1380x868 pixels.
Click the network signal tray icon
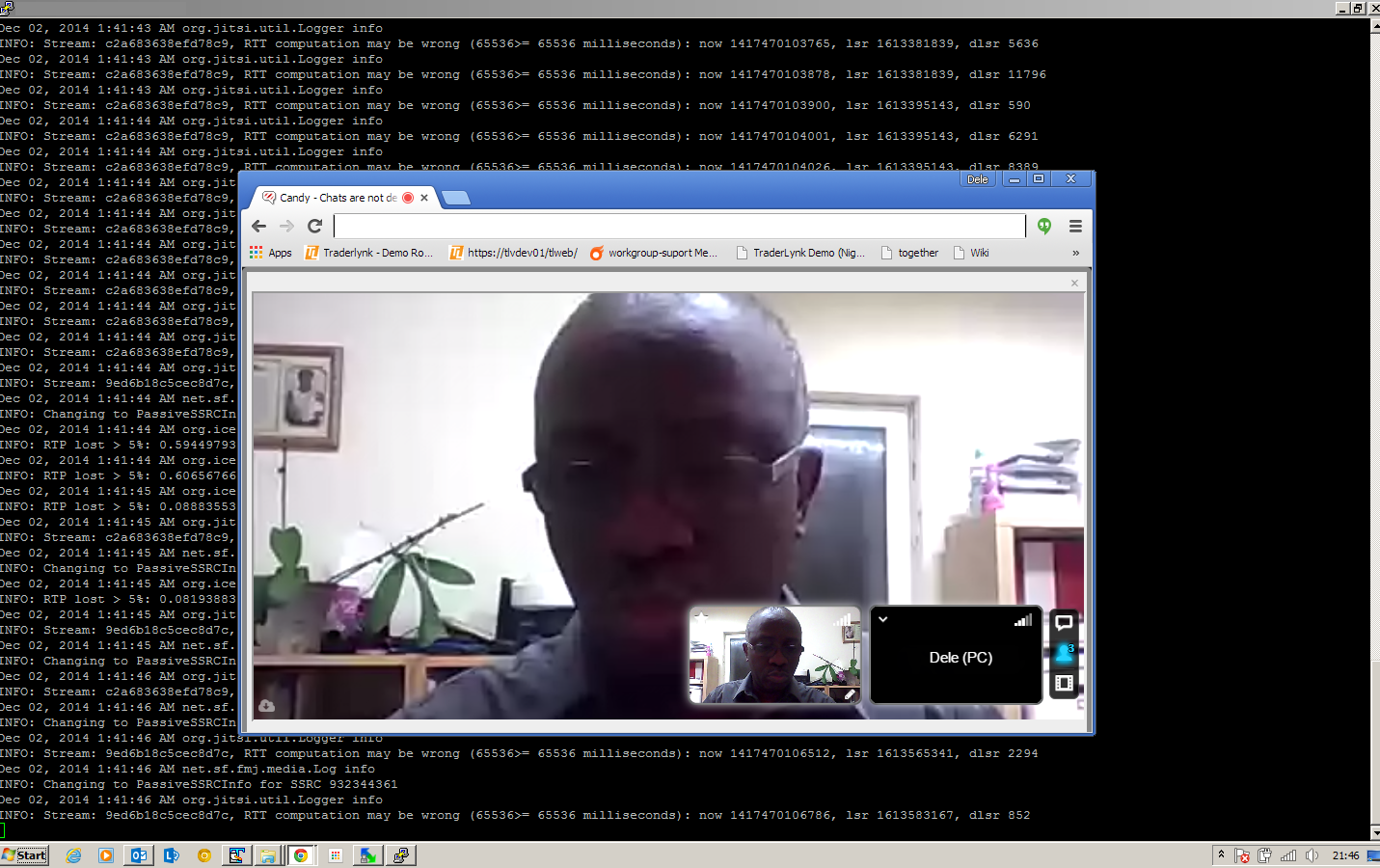1288,855
